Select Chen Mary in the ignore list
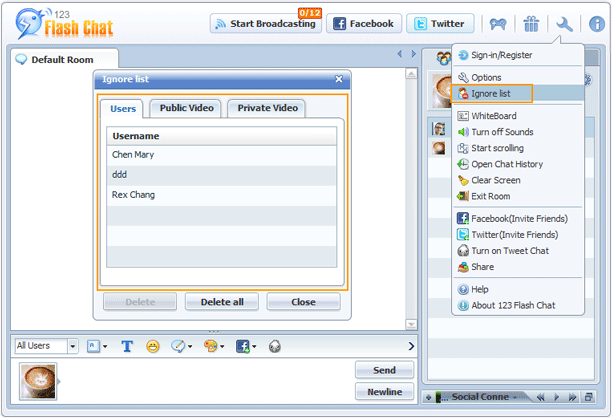Image resolution: width=612 pixels, height=418 pixels. (x=221, y=155)
